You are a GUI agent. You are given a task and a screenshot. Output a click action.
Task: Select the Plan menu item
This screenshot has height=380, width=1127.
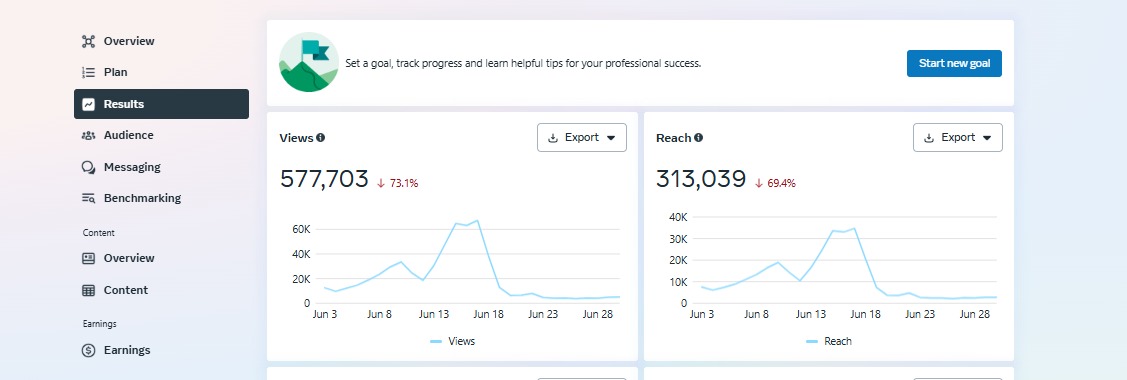(161, 73)
